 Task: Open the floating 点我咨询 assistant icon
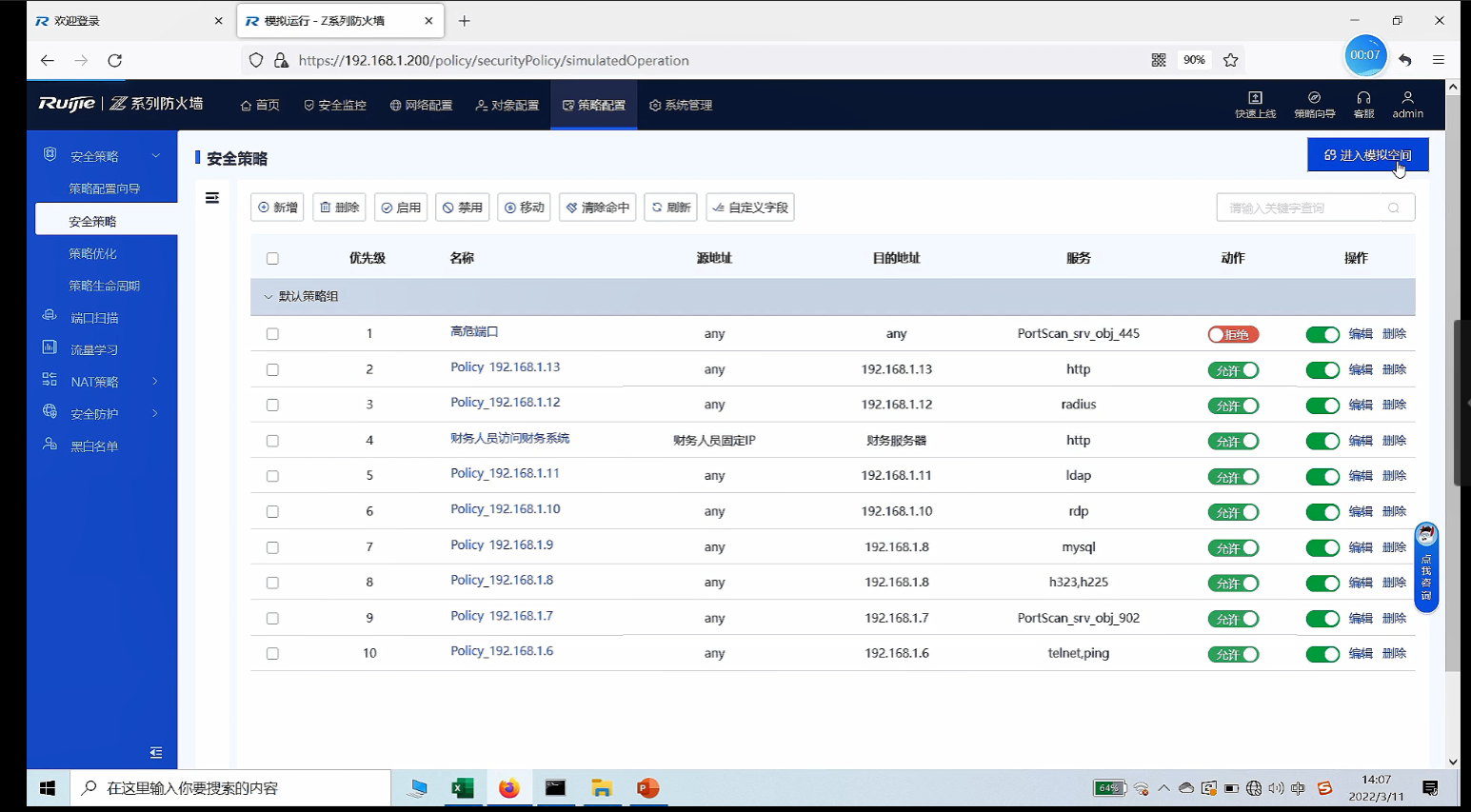[1426, 566]
